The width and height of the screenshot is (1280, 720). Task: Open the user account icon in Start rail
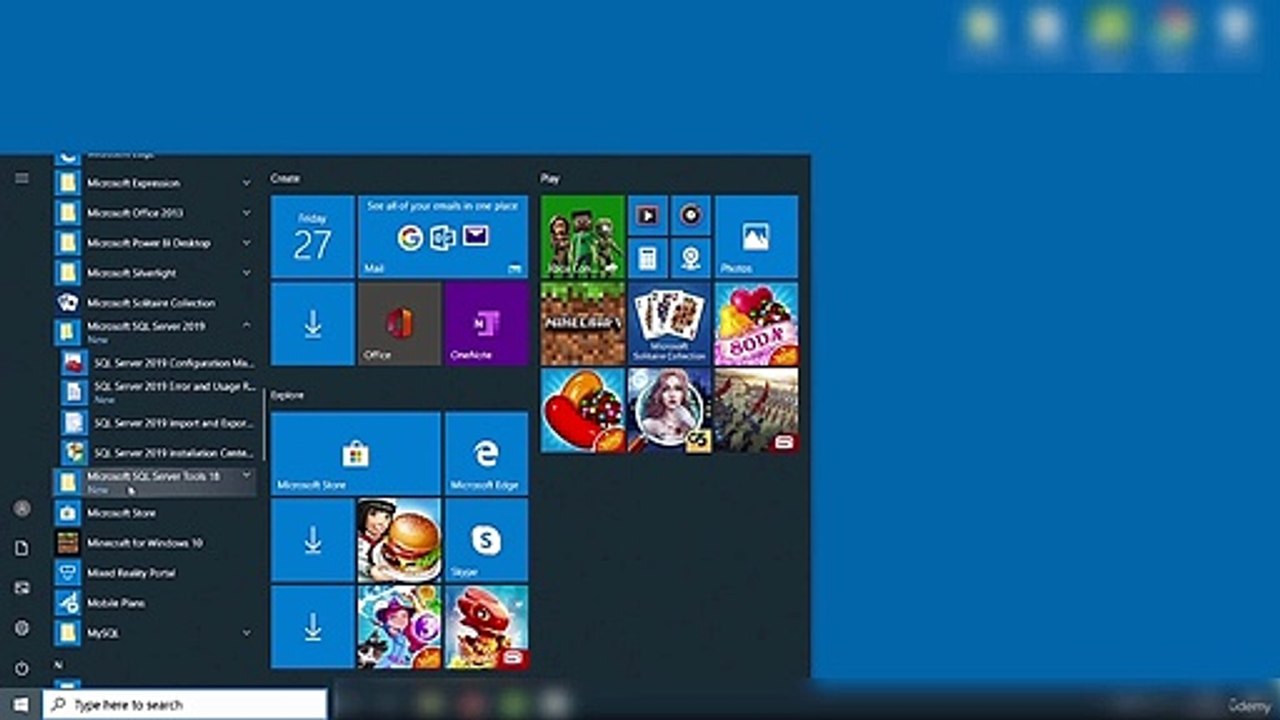[21, 508]
